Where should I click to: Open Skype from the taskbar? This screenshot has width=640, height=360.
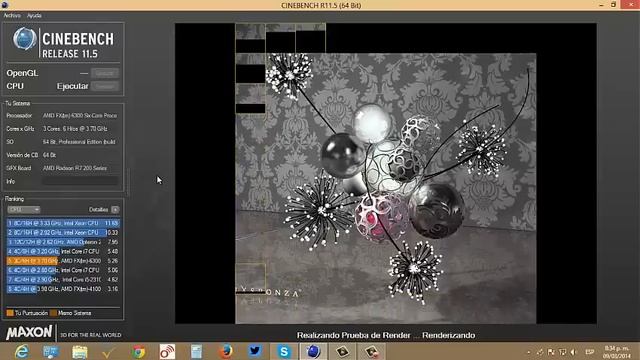tap(284, 351)
